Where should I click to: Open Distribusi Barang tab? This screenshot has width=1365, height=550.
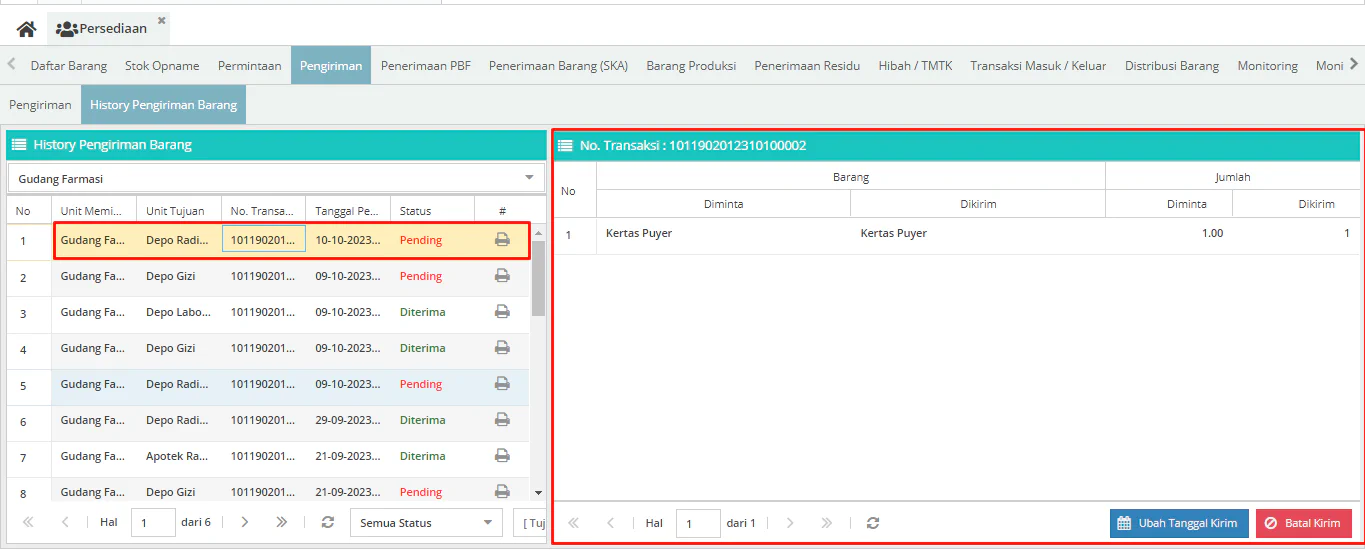coord(1172,66)
